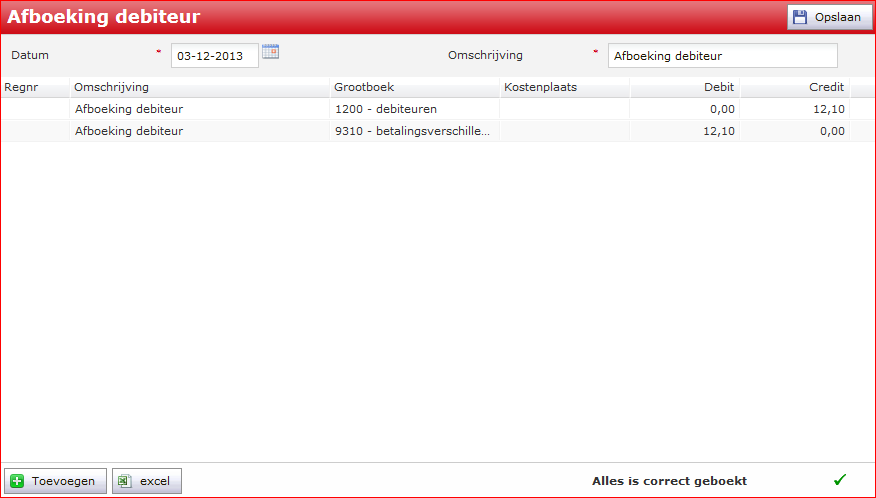The width and height of the screenshot is (876, 498).
Task: Focus the Datum field showing 03-12-2013
Action: point(215,56)
